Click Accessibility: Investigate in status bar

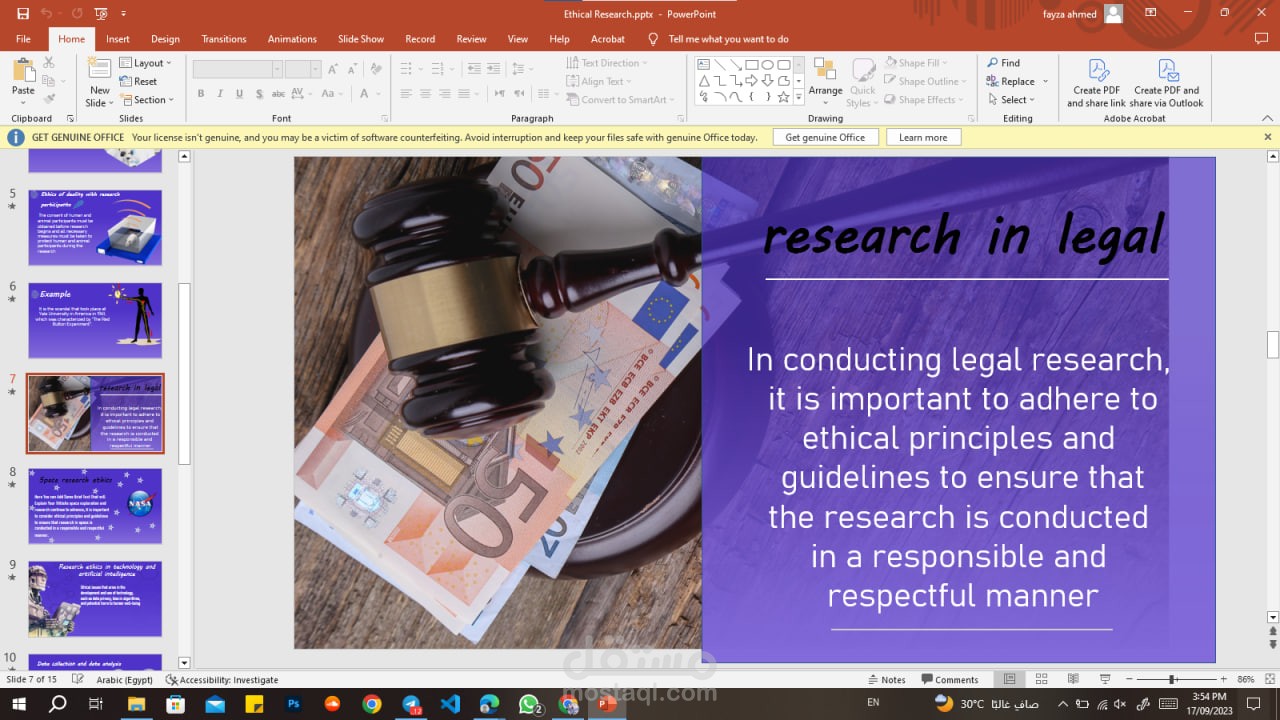(x=222, y=680)
